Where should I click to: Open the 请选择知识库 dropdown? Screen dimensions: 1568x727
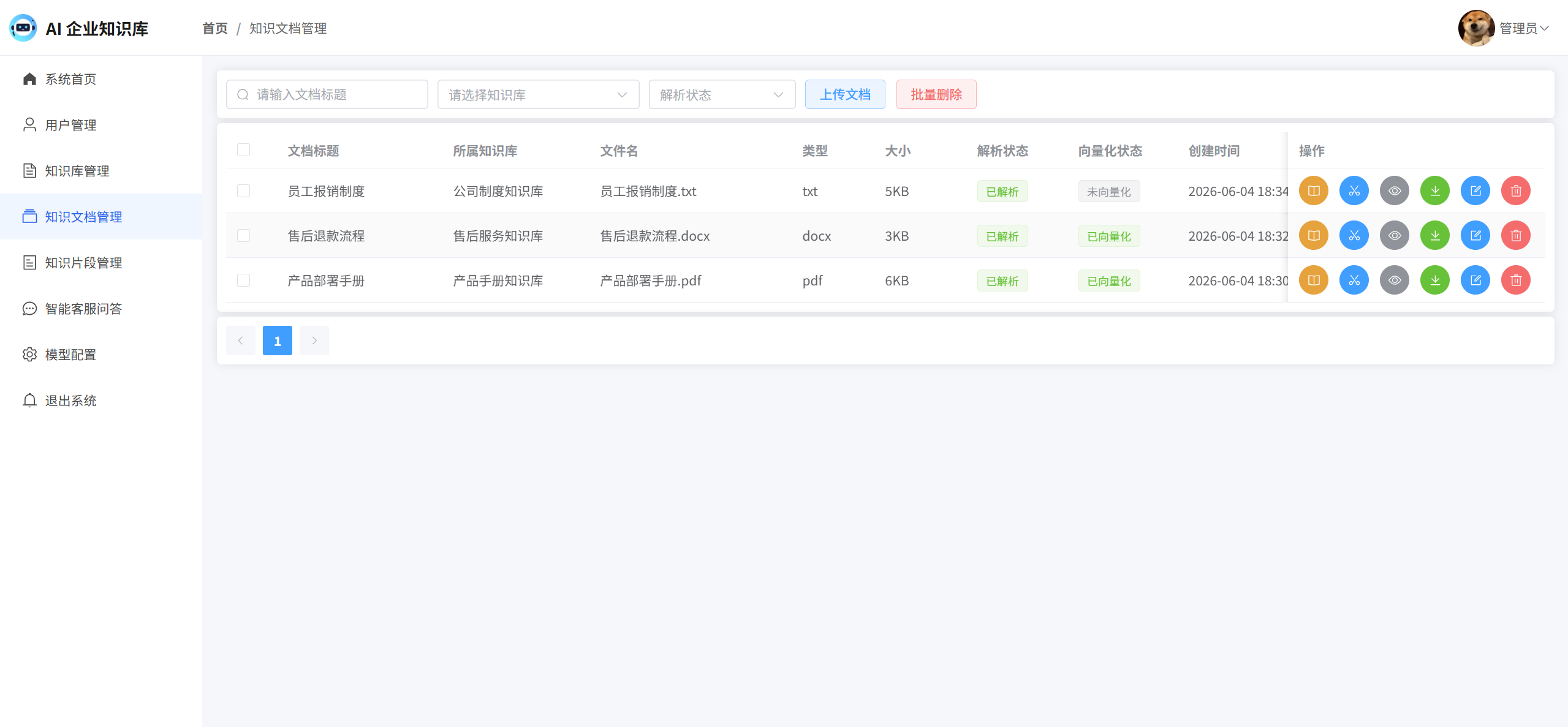pos(538,95)
